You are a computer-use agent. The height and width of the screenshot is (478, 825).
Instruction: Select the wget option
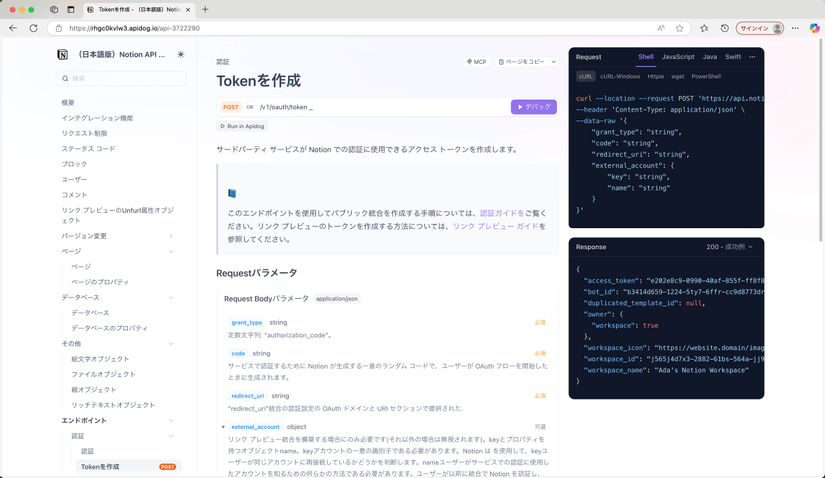[678, 76]
